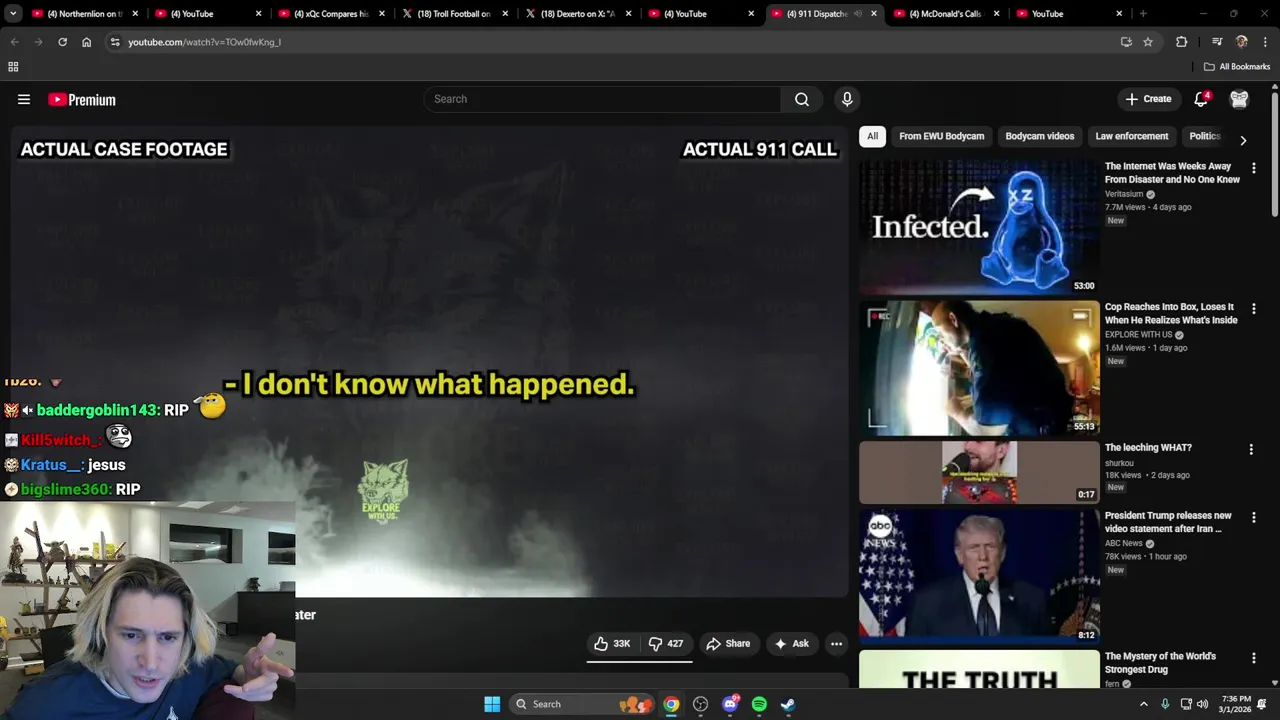Open Mystery of World's Strongest Drug title

coord(1160,663)
